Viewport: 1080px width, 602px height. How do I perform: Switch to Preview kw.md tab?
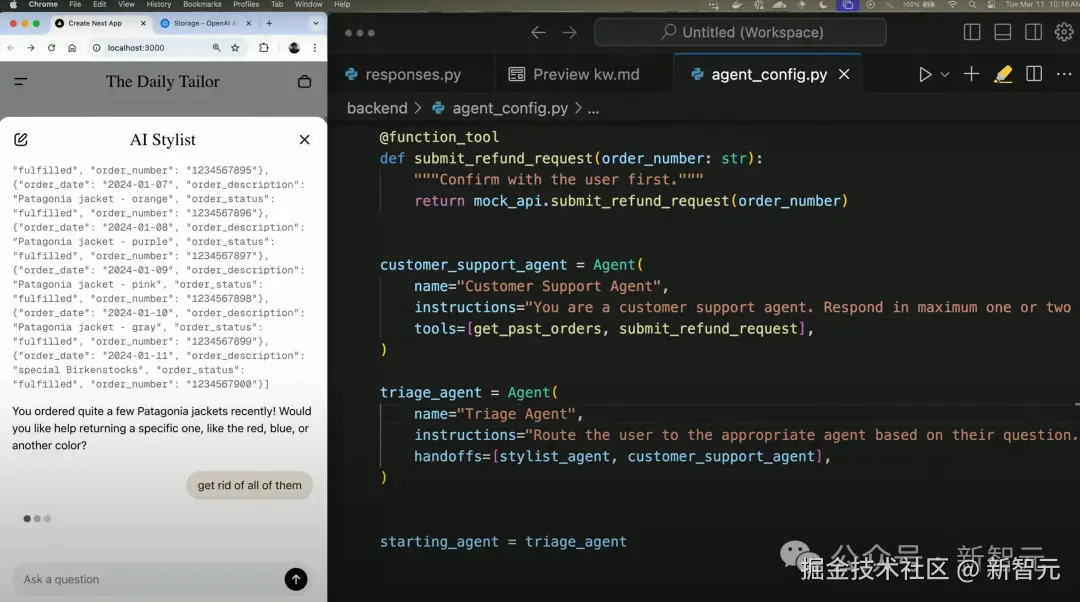585,74
